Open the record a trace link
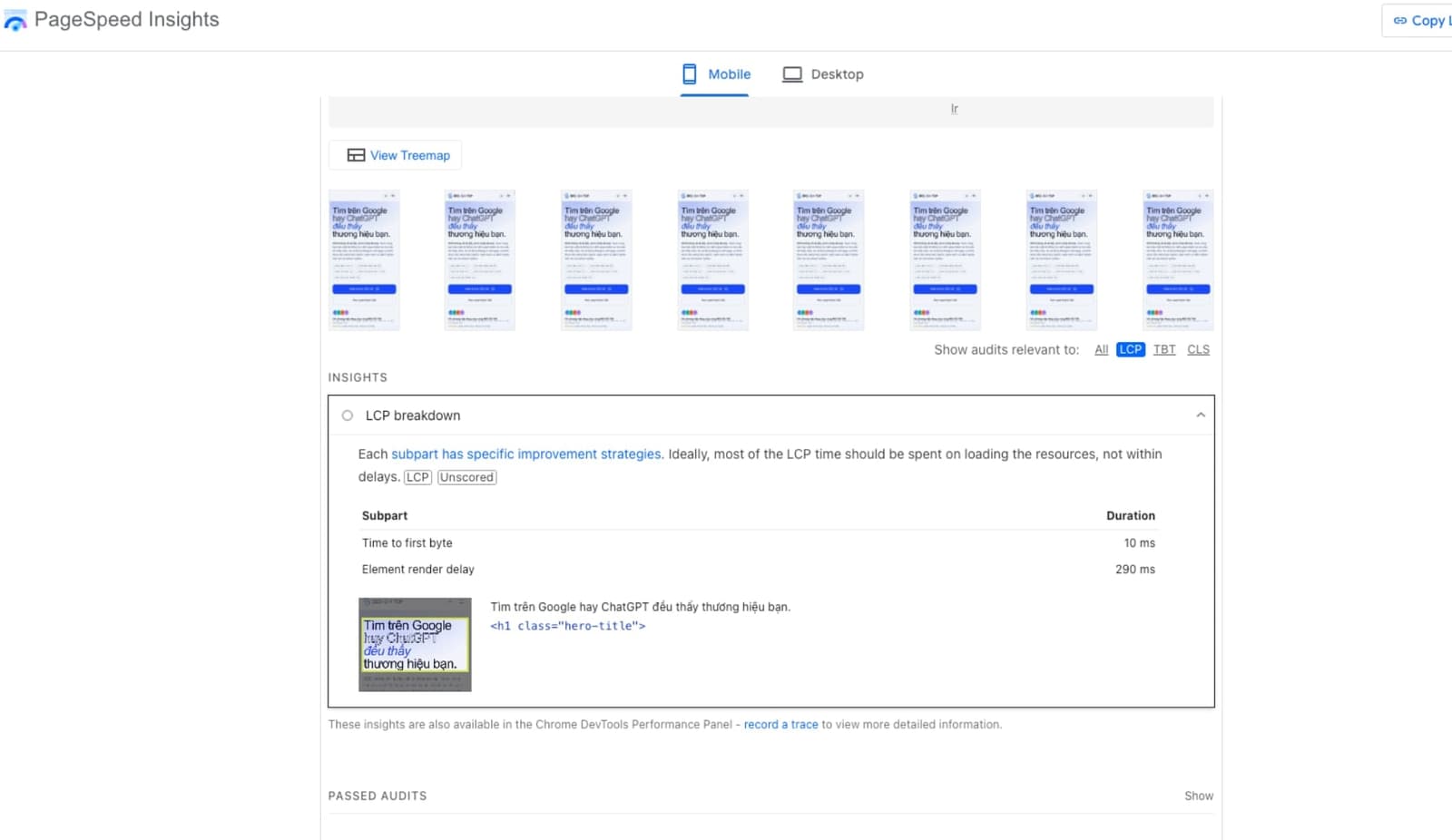Screen dimensions: 1452x840 (781, 725)
